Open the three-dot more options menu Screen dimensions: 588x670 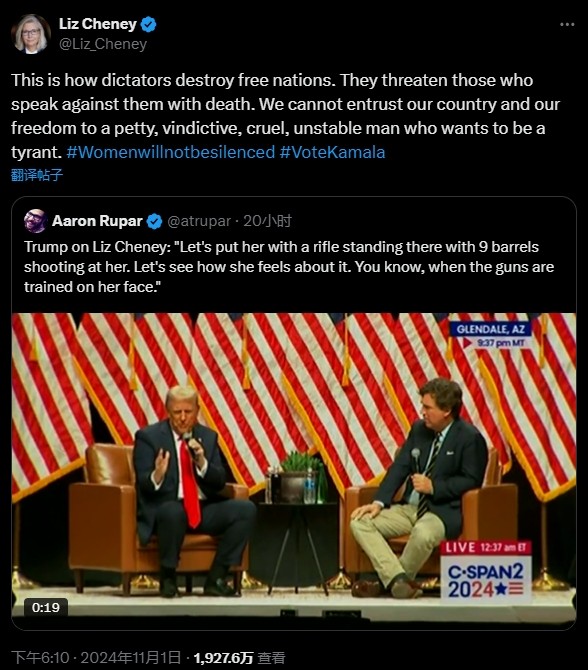(x=567, y=25)
